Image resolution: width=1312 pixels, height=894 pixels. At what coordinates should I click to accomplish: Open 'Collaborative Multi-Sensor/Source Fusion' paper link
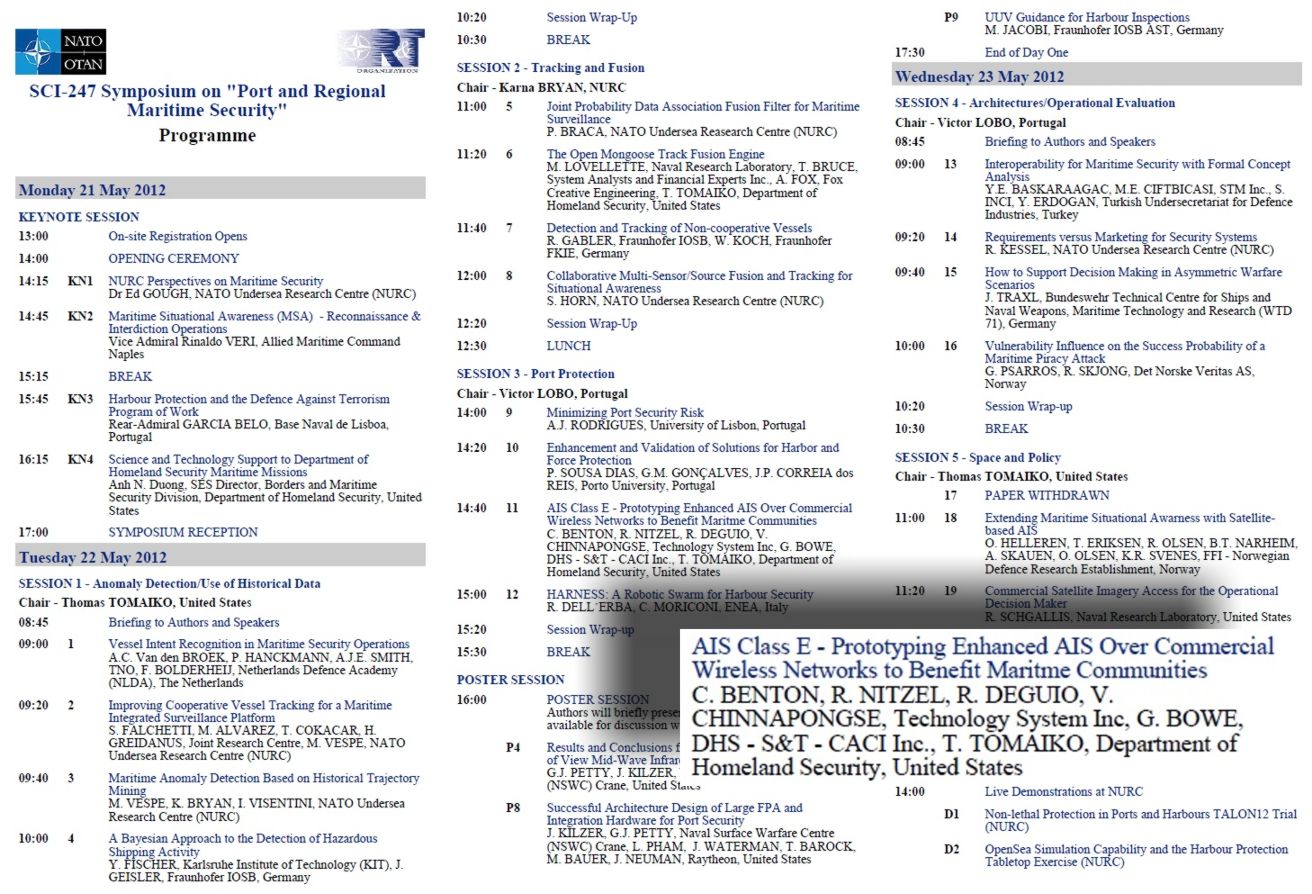[700, 282]
